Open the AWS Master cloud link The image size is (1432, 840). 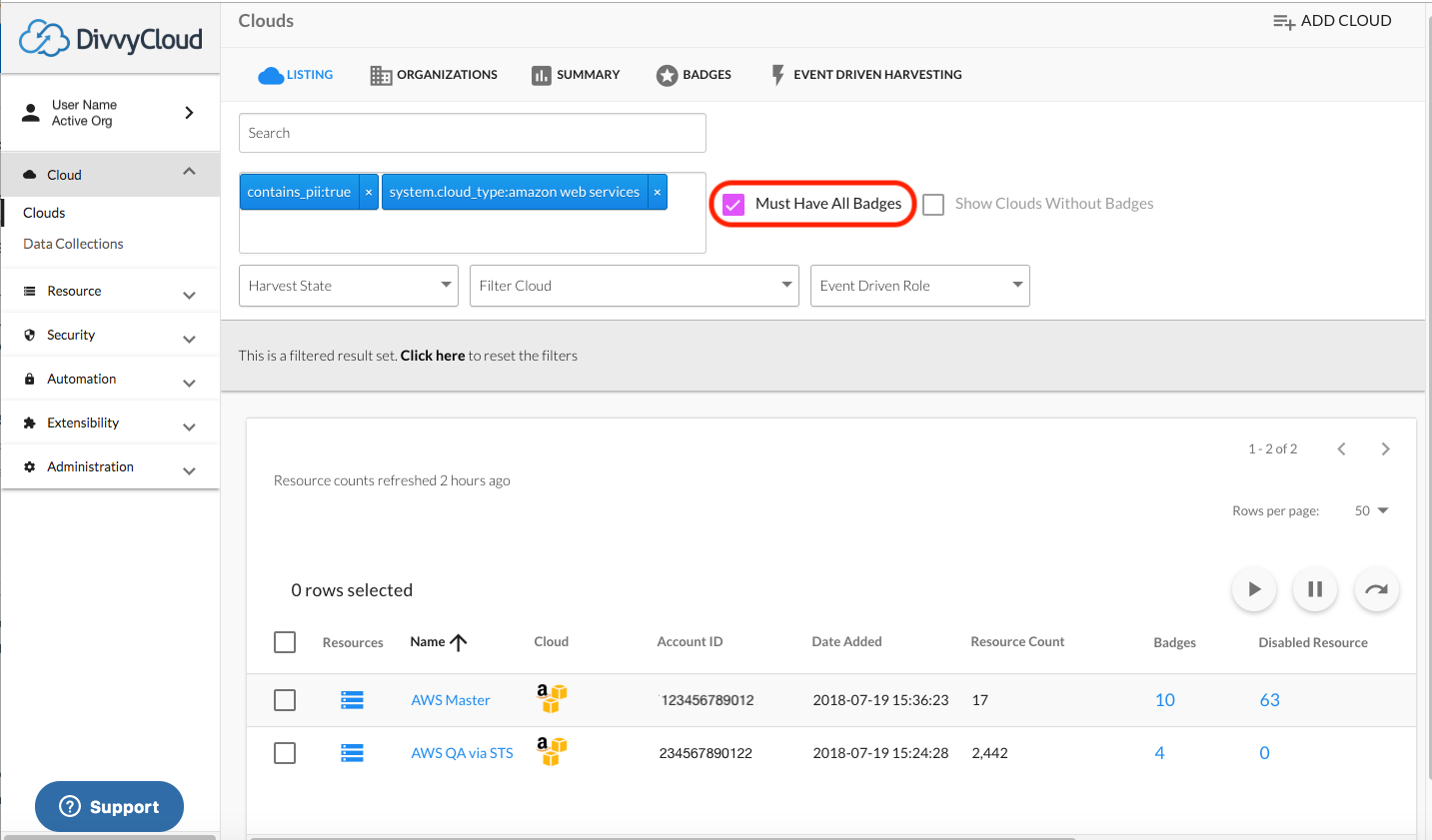point(451,700)
